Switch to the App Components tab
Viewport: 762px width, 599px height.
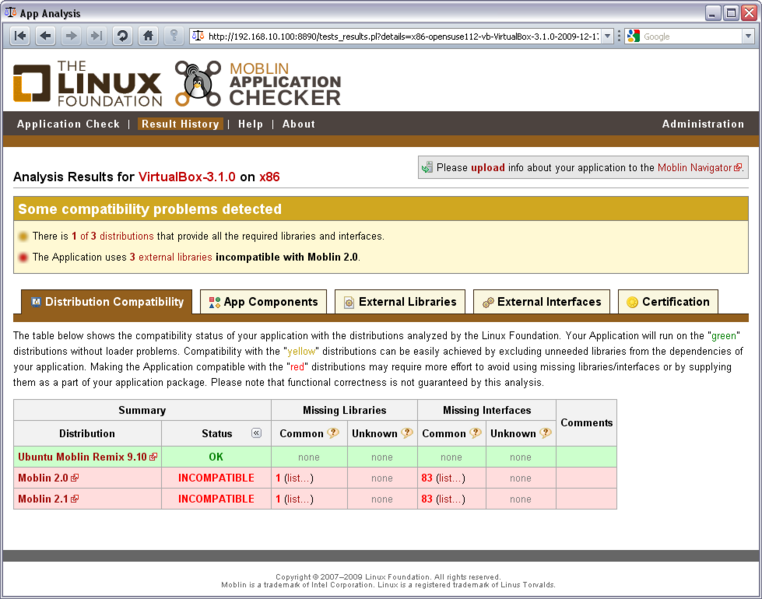263,302
